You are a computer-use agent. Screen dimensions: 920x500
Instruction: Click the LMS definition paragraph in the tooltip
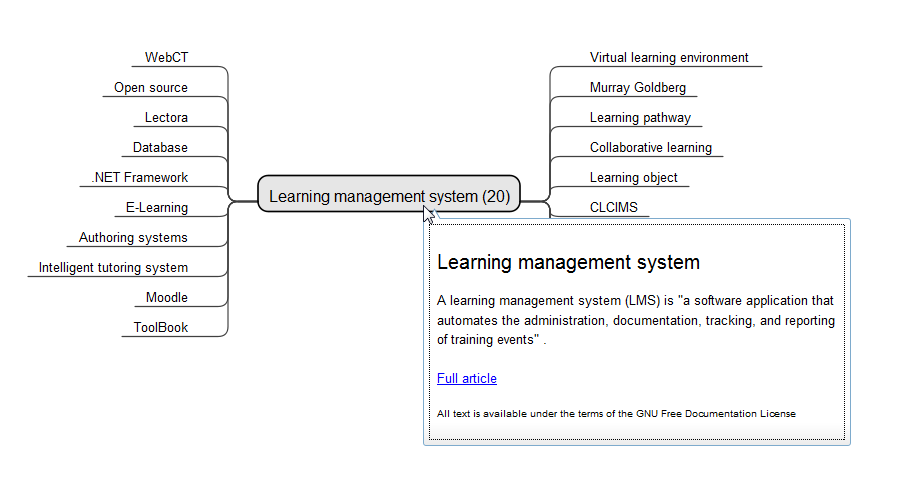636,320
